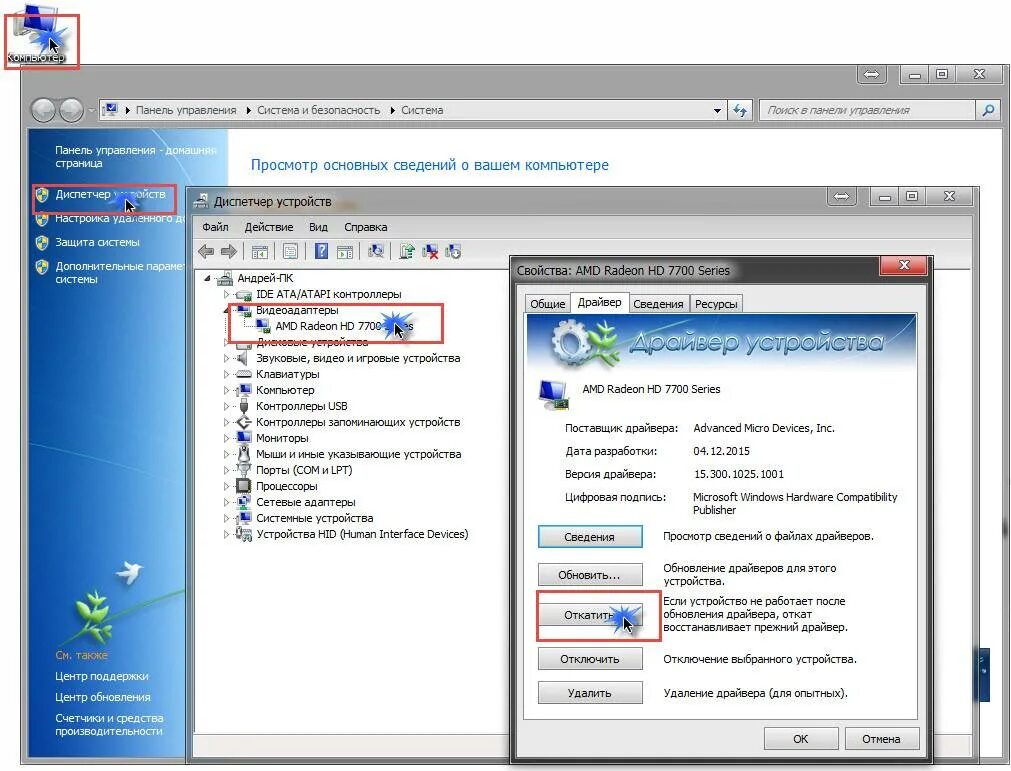Click the Обновить... button

[590, 574]
